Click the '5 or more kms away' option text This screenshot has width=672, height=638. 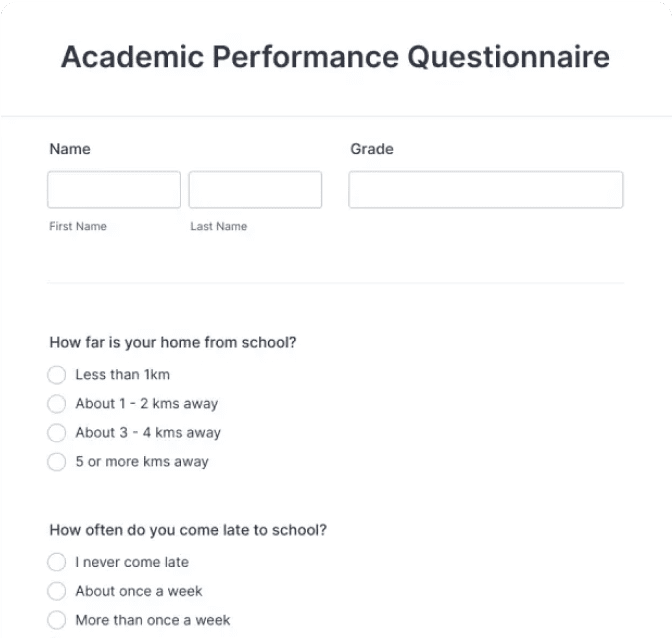(x=142, y=462)
